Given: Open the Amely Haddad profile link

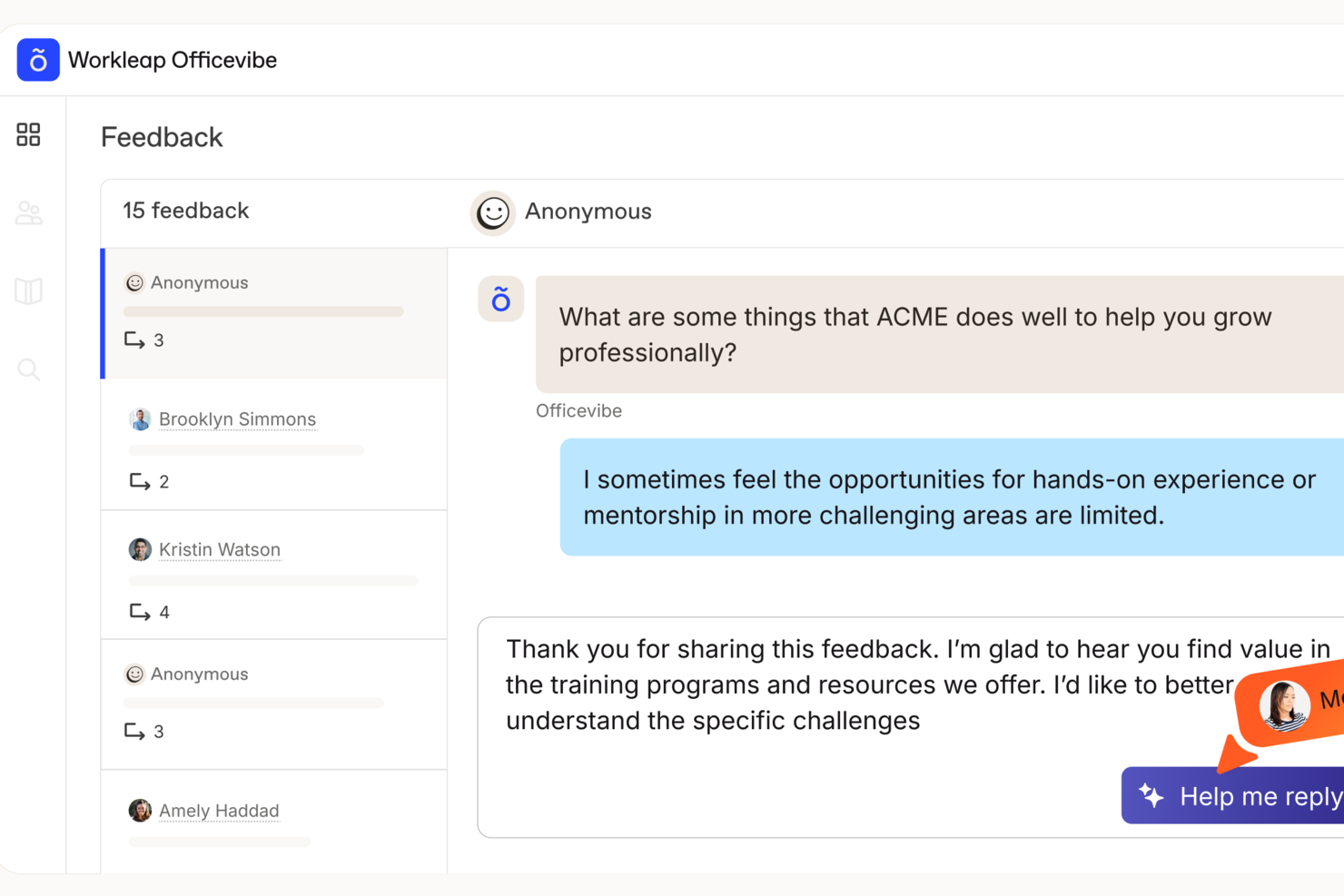Looking at the screenshot, I should (x=218, y=810).
